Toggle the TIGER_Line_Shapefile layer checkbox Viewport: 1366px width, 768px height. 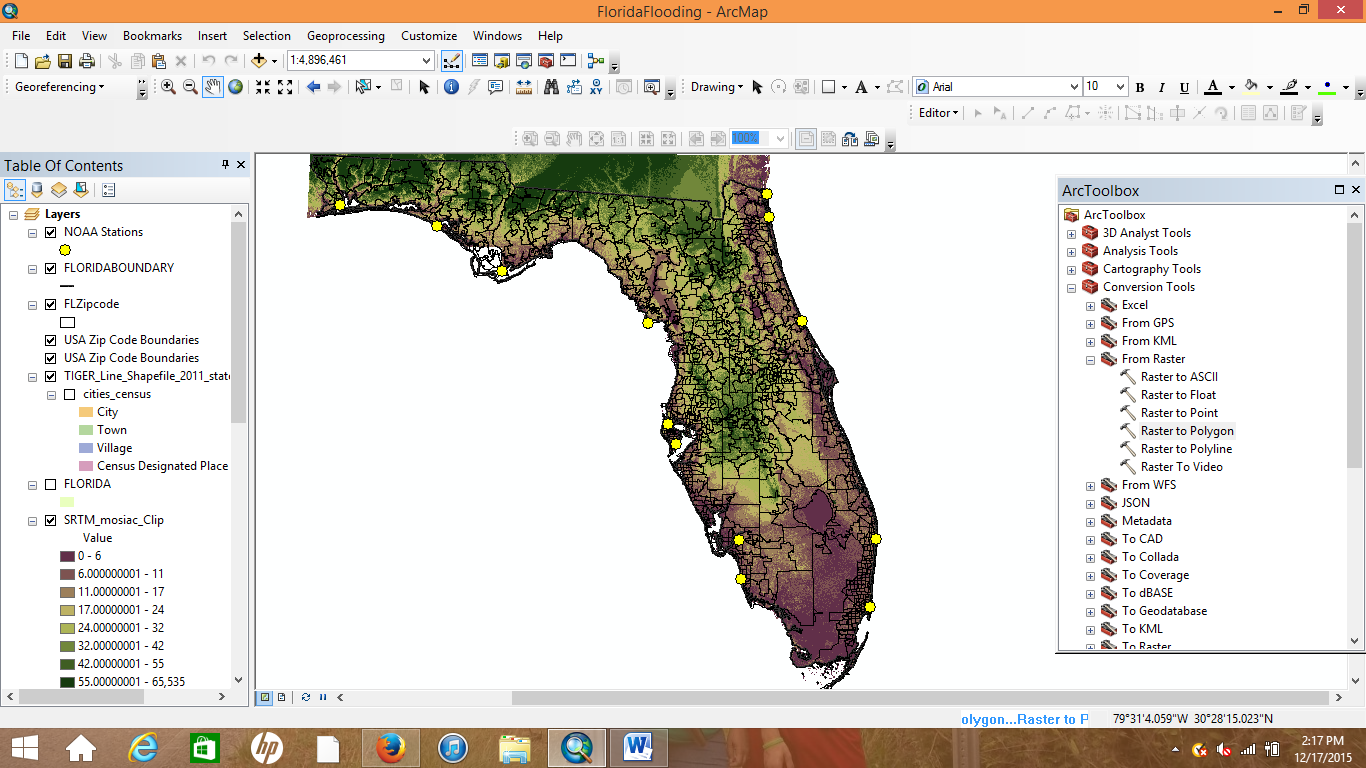(x=51, y=376)
